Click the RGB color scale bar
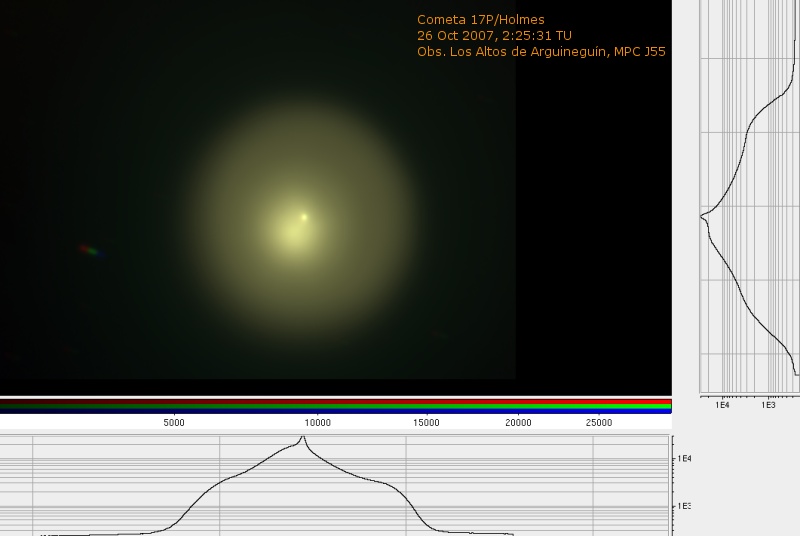 (336, 406)
